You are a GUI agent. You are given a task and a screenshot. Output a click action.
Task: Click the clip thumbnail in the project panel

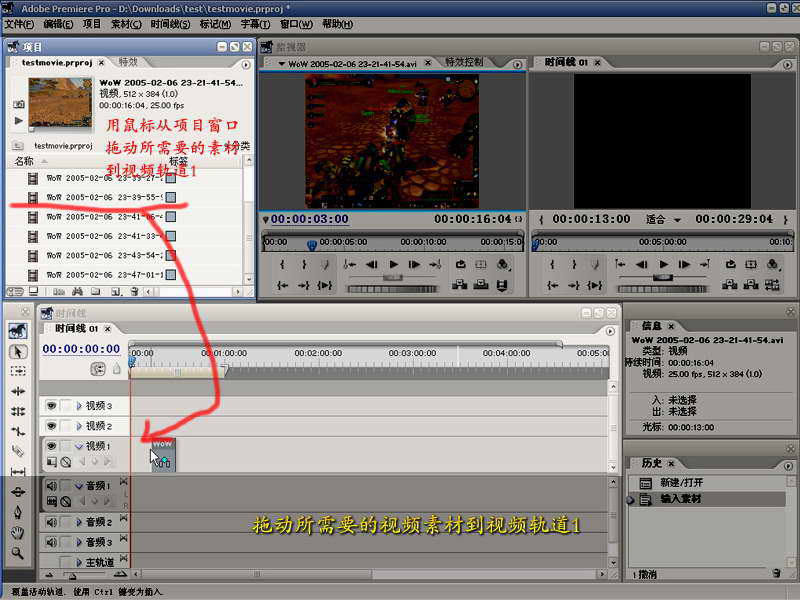pos(61,103)
